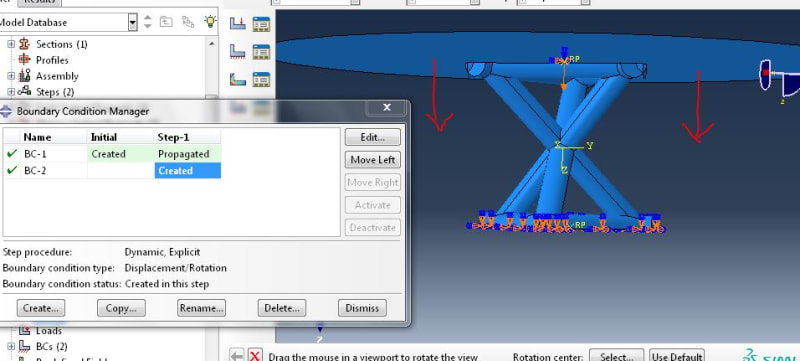Open the Load Manager icon
Image resolution: width=800 pixels, height=361 pixels.
(261, 24)
